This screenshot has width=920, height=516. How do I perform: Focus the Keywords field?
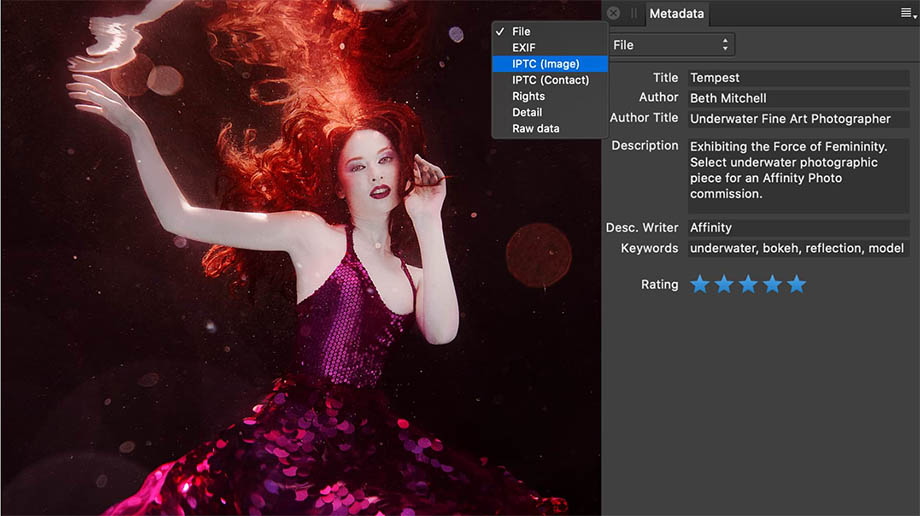(797, 248)
